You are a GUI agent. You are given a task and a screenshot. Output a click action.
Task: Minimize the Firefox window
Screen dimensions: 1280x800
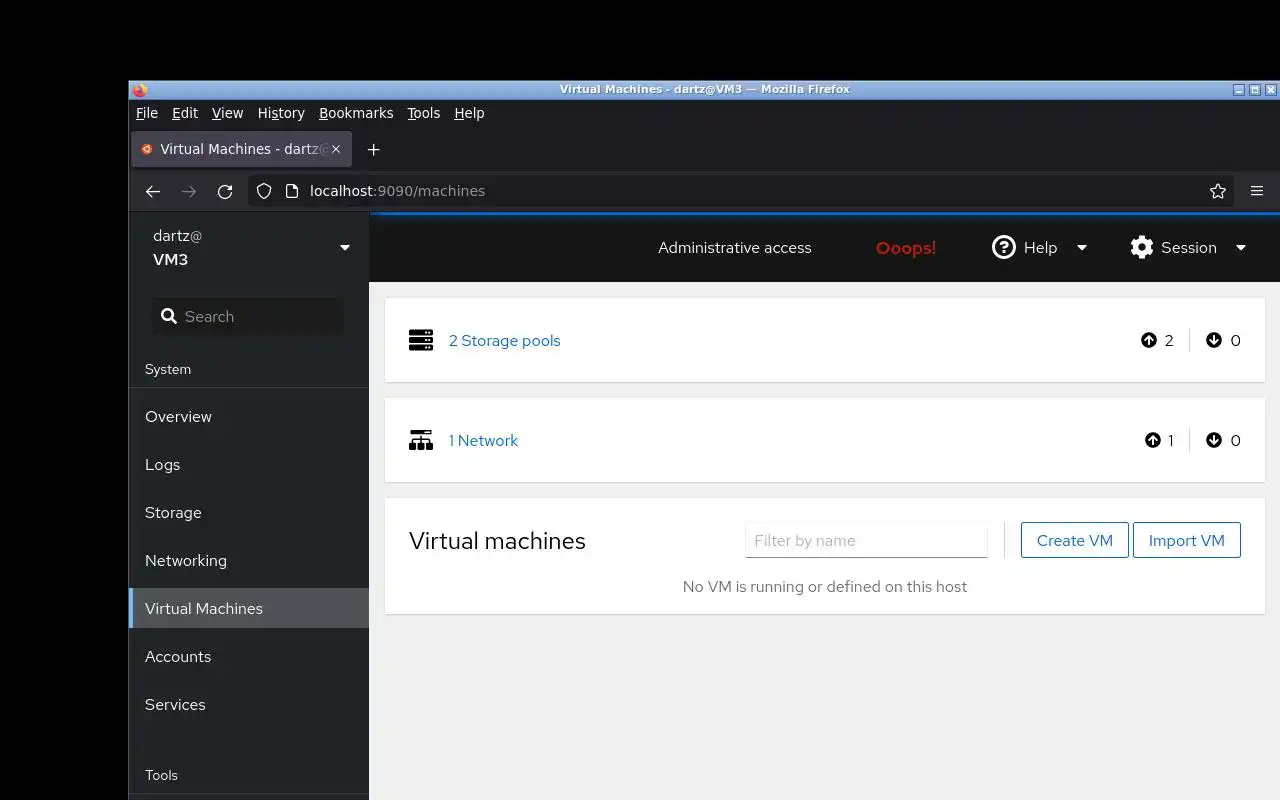[x=1239, y=90]
